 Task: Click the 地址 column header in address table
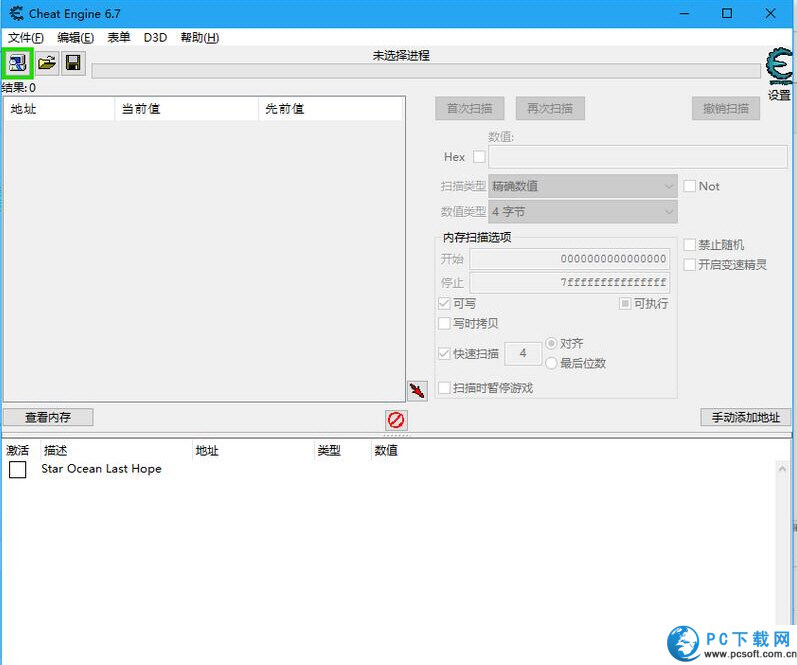[x=253, y=450]
